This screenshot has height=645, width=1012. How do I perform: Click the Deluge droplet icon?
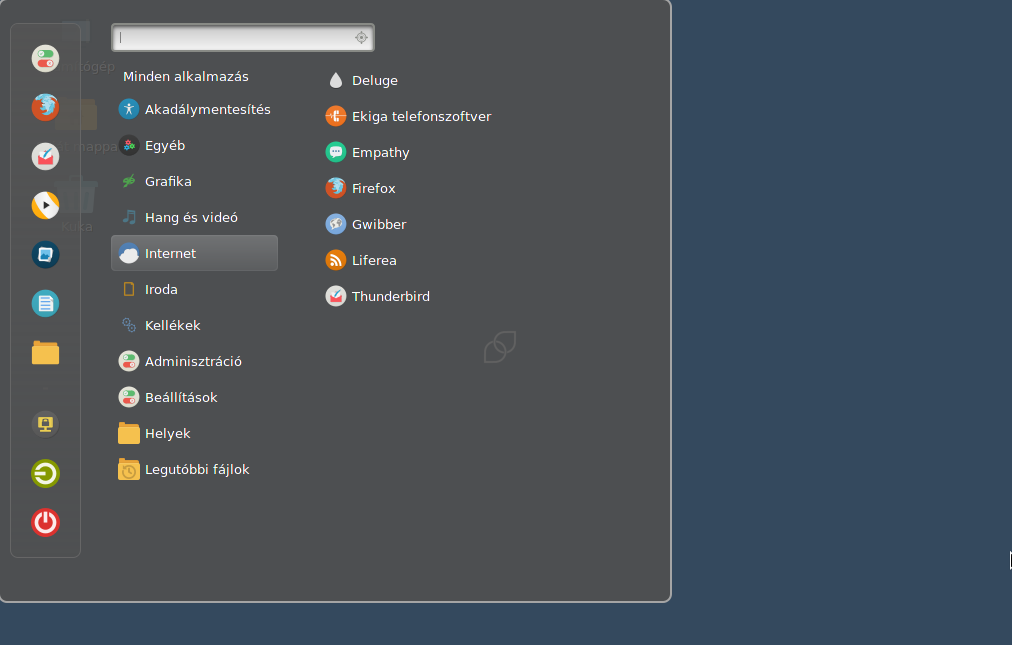[x=336, y=80]
